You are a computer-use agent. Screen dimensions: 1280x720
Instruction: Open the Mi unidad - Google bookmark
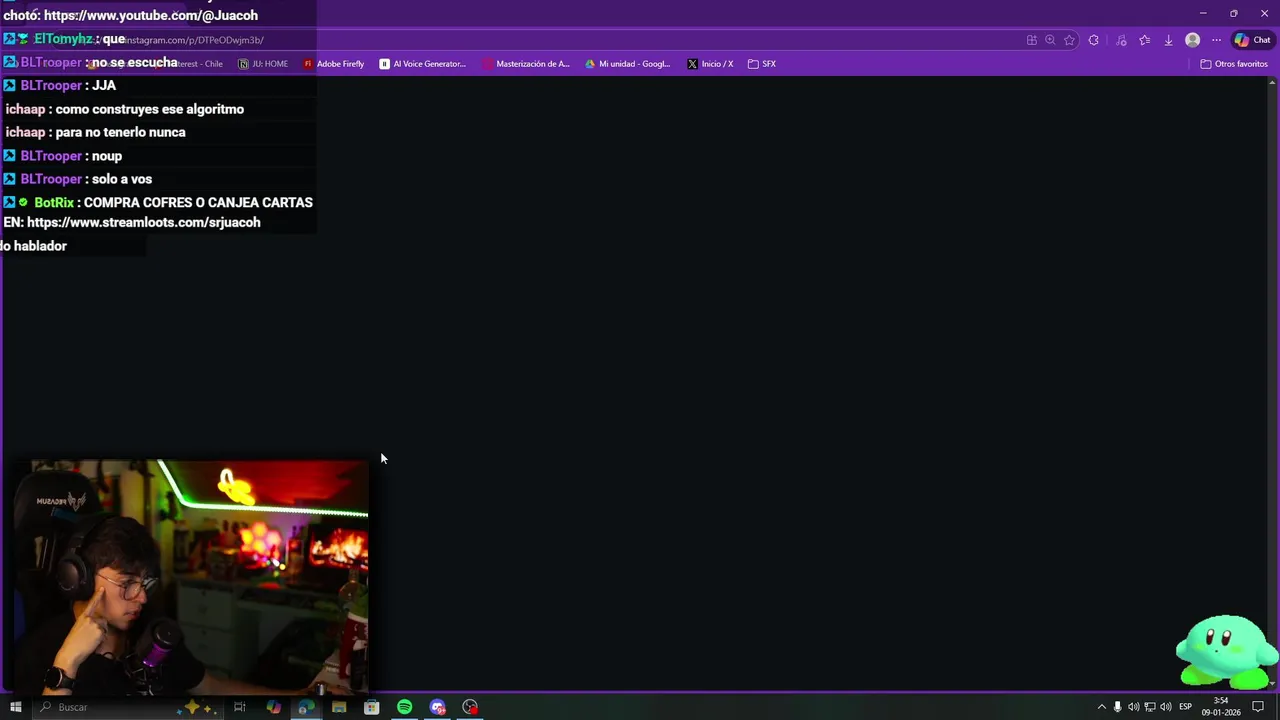(627, 64)
